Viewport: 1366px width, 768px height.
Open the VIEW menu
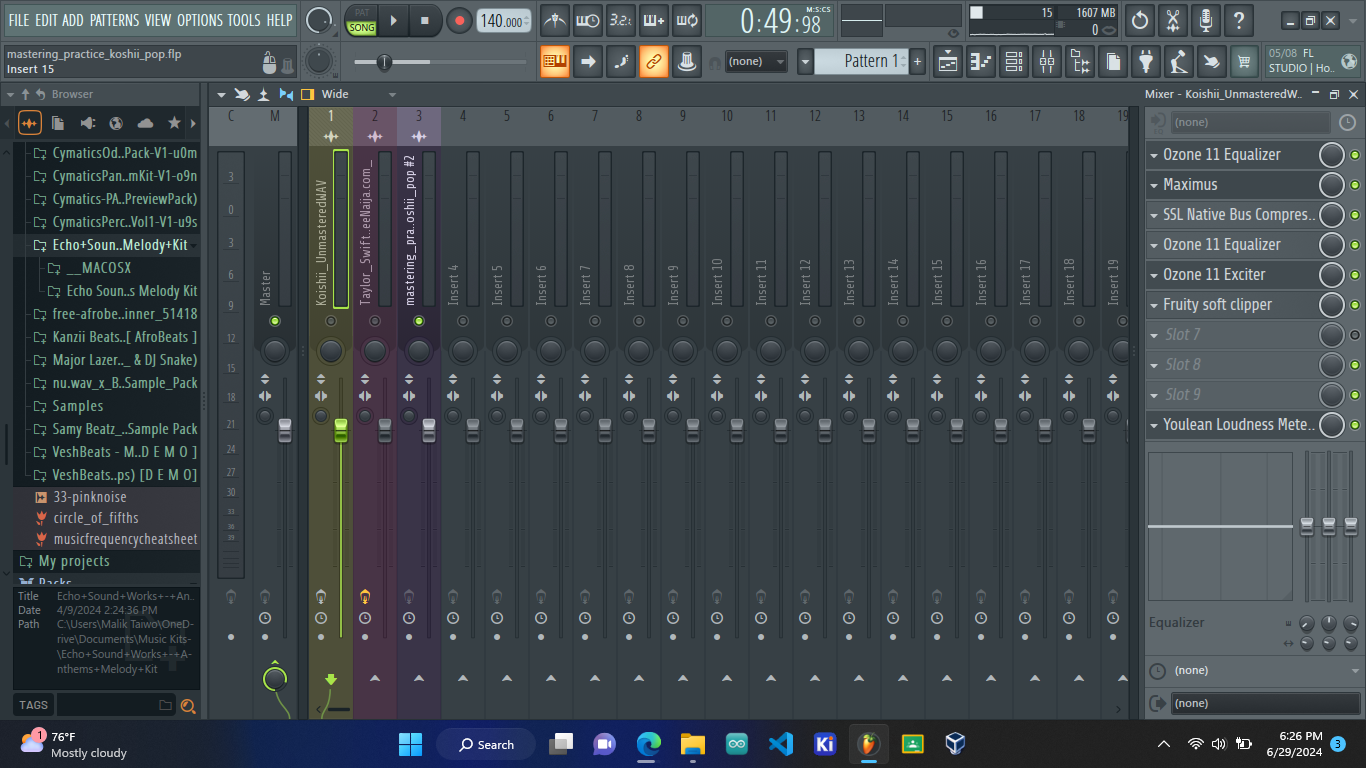click(158, 20)
